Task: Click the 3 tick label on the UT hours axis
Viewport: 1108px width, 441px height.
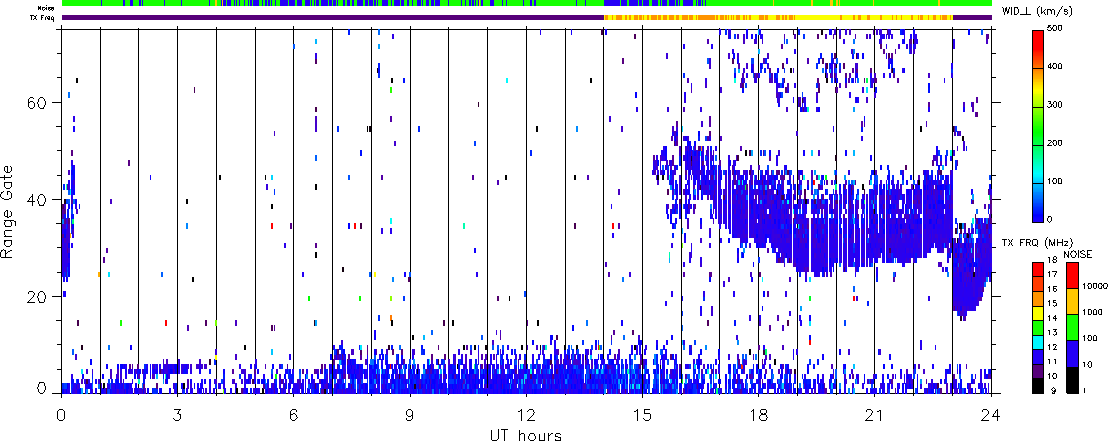Action: pyautogui.click(x=178, y=415)
